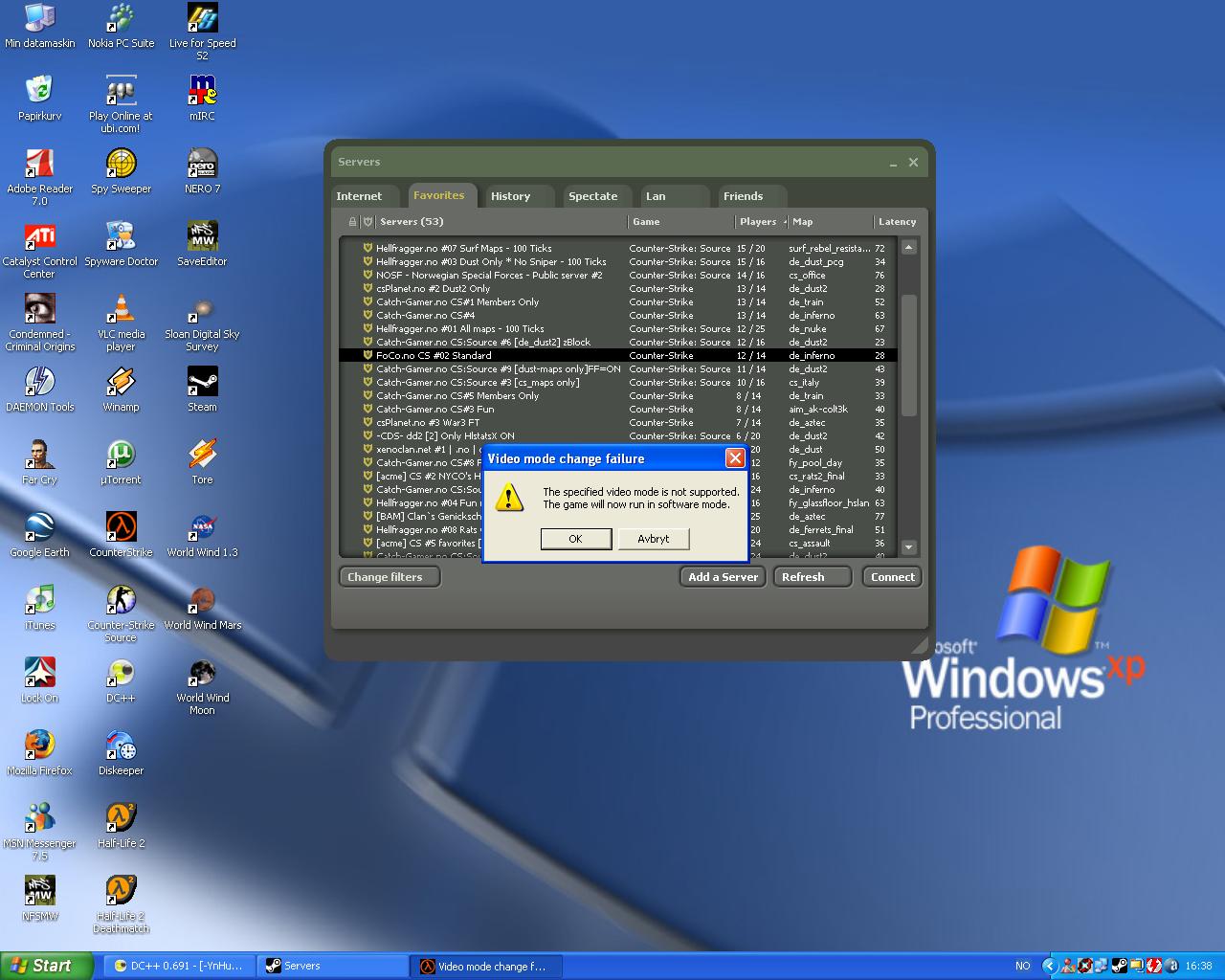Open Live for Speed S2 icon
The image size is (1225, 980).
click(202, 32)
